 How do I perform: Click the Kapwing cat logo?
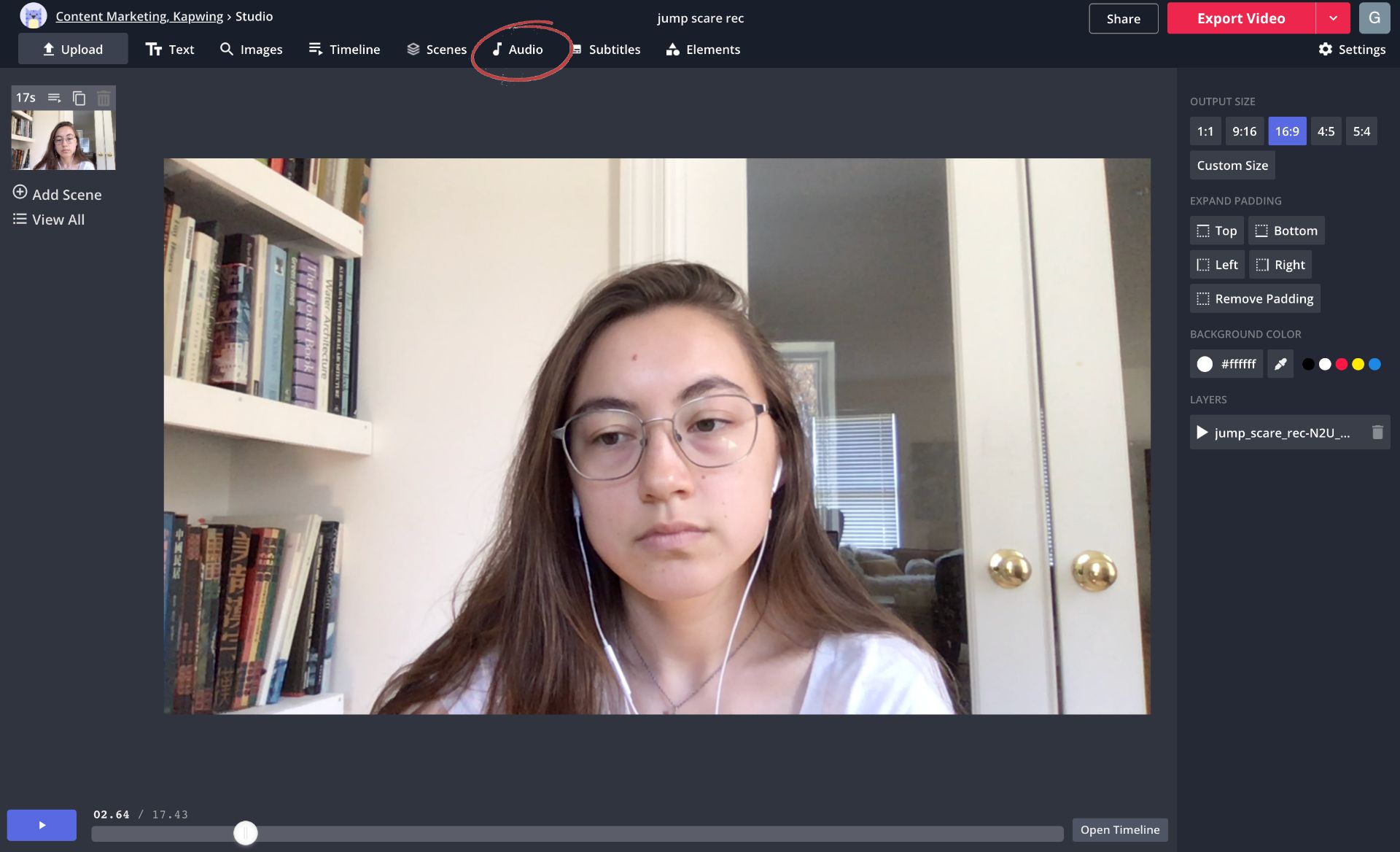click(33, 16)
